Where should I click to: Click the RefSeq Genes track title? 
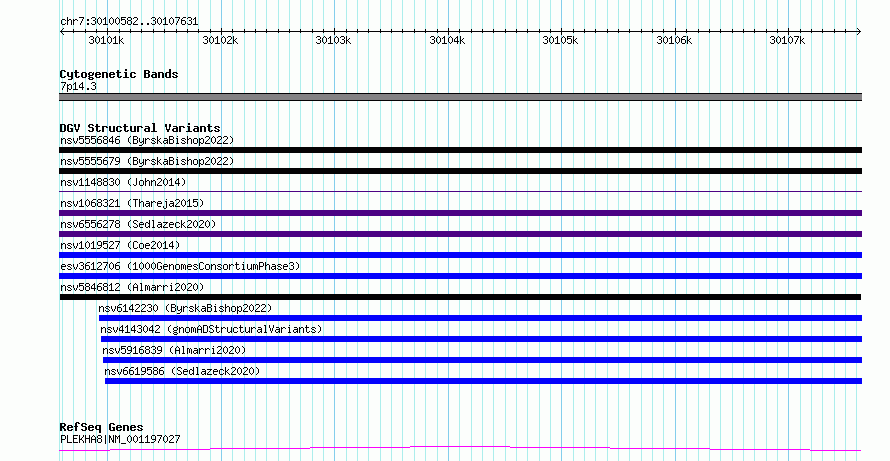point(101,427)
